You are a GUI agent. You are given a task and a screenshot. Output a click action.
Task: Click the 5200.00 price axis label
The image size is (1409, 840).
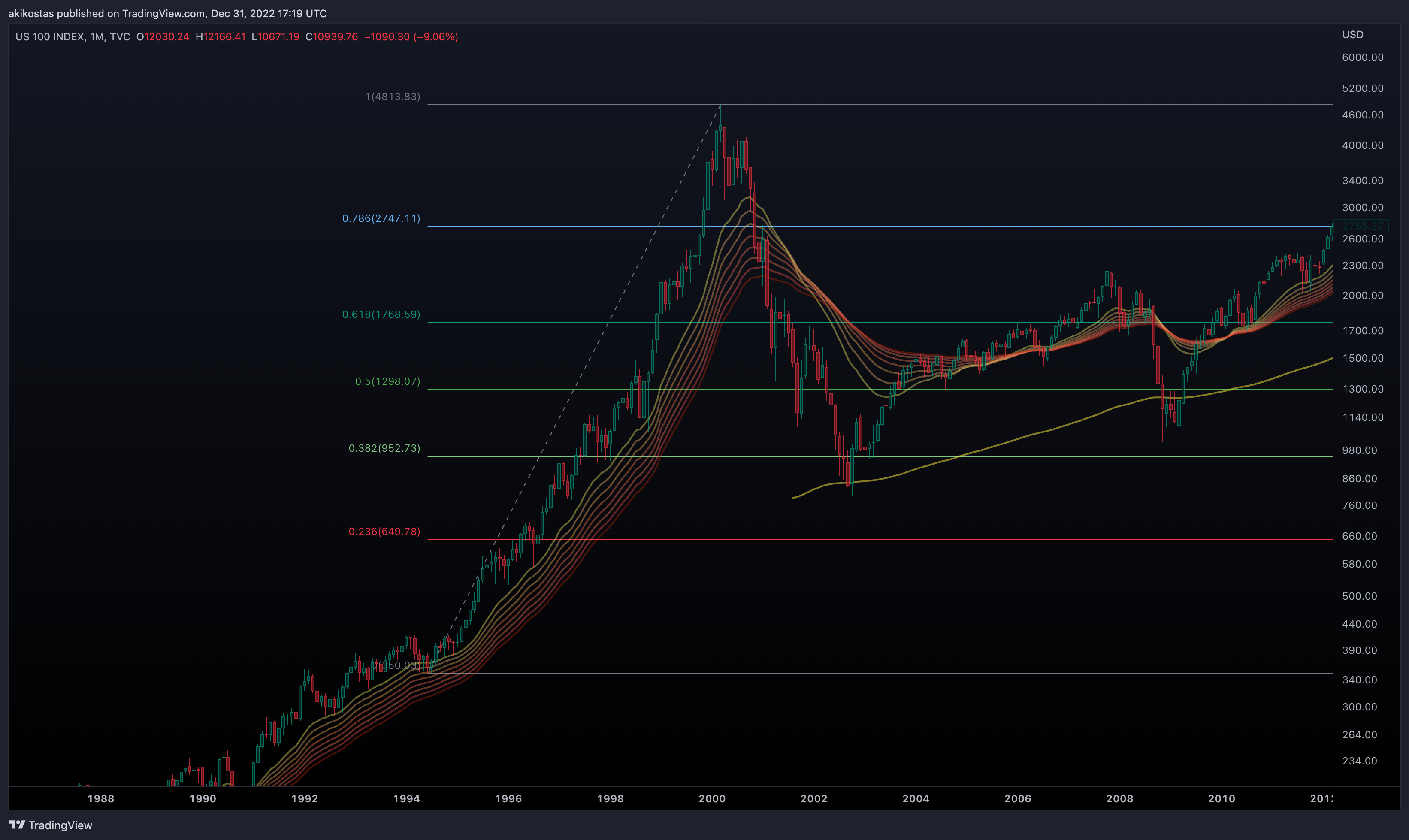(x=1363, y=88)
